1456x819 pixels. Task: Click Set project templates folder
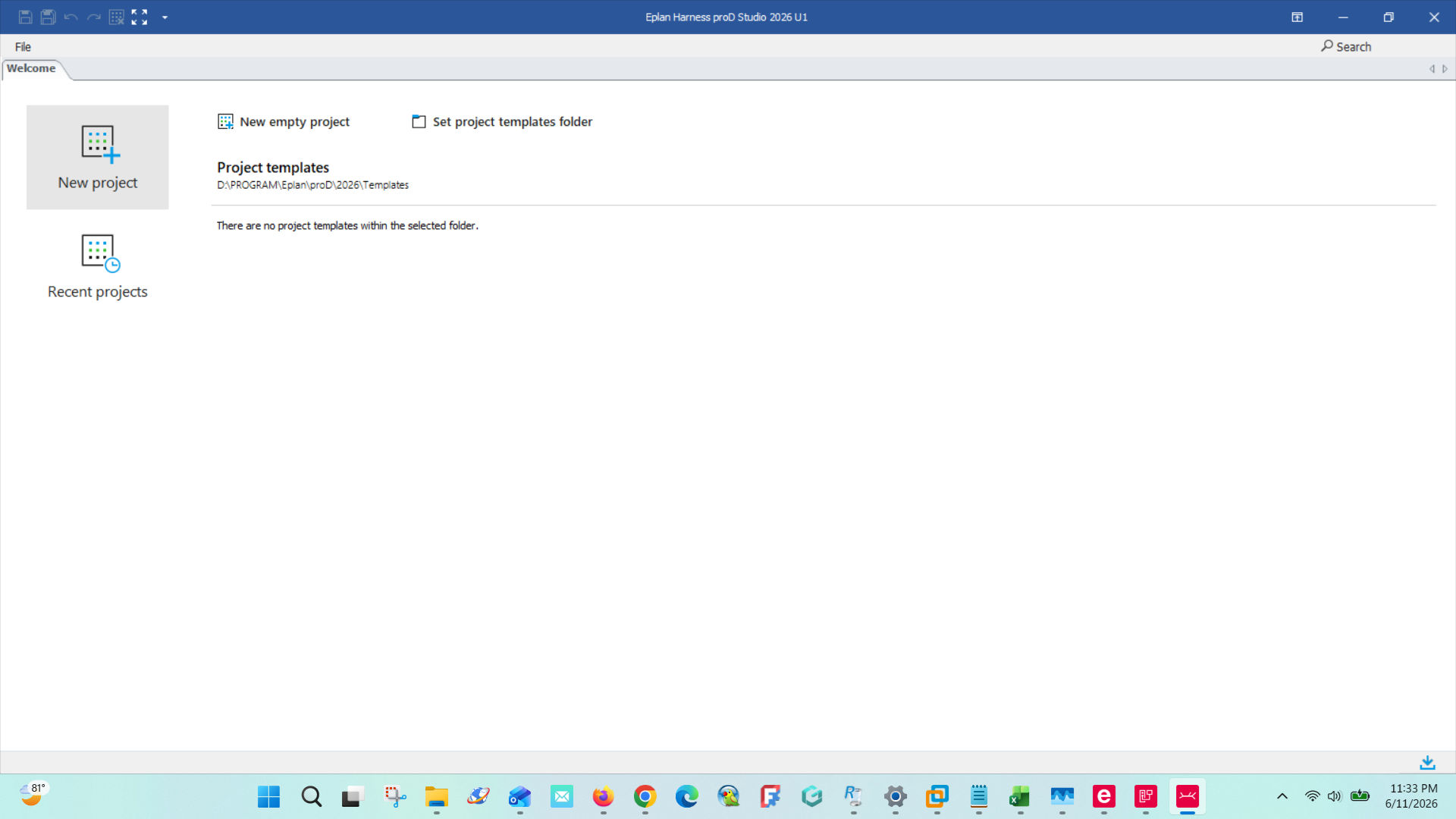point(502,121)
